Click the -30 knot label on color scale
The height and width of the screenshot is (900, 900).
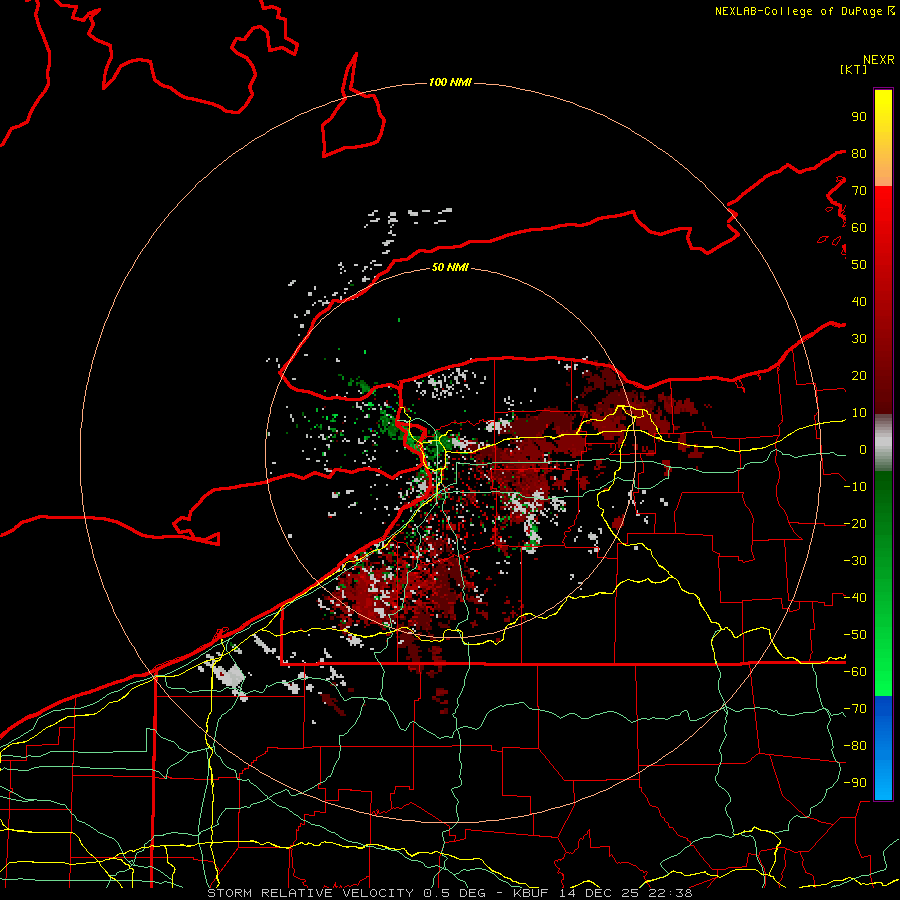855,561
